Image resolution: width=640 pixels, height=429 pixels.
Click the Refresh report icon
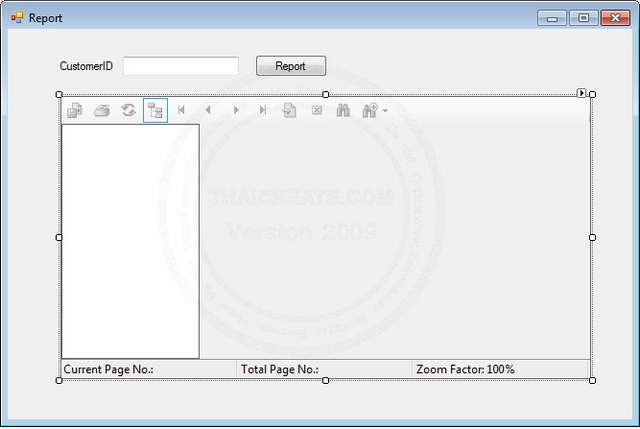tap(129, 110)
